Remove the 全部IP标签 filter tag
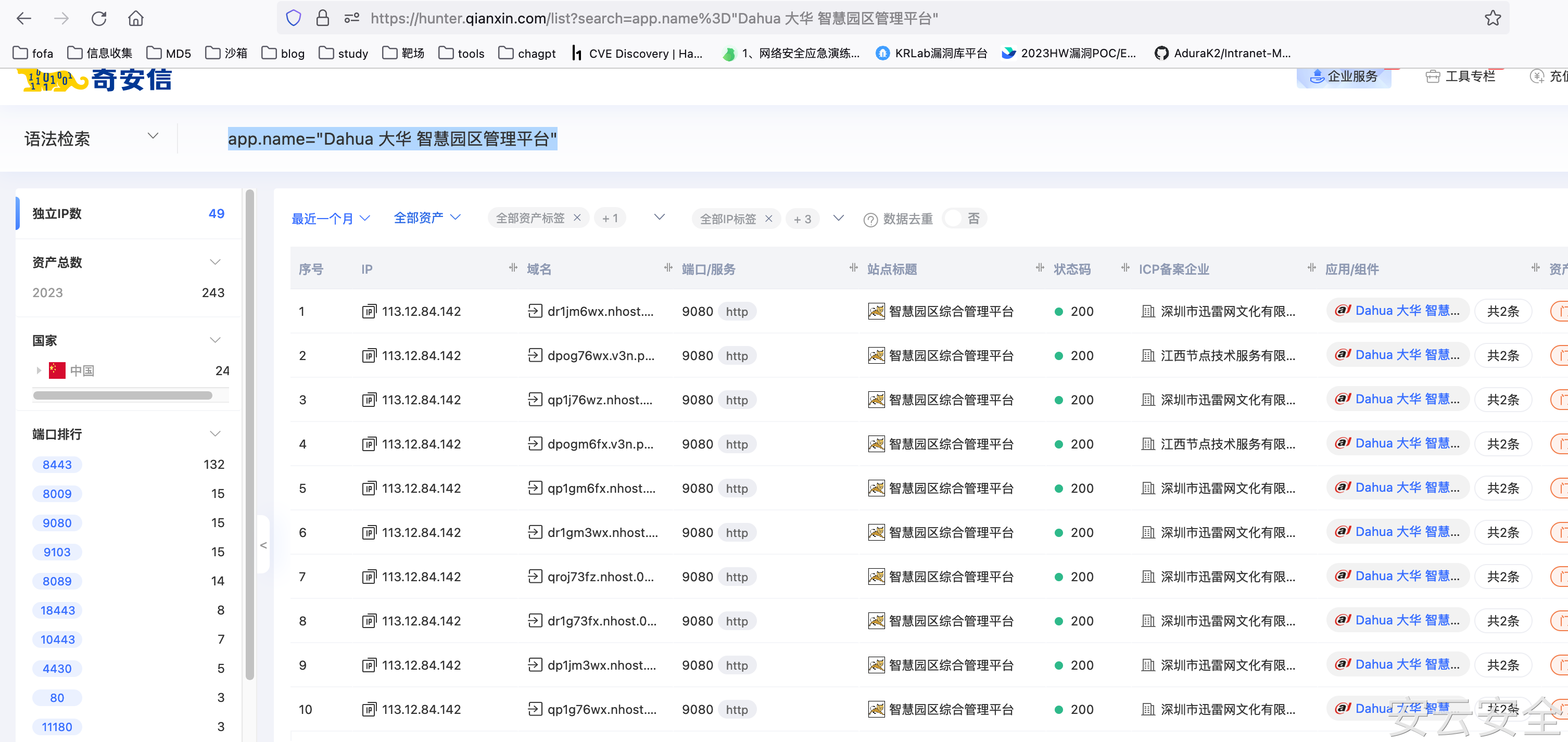 (769, 219)
